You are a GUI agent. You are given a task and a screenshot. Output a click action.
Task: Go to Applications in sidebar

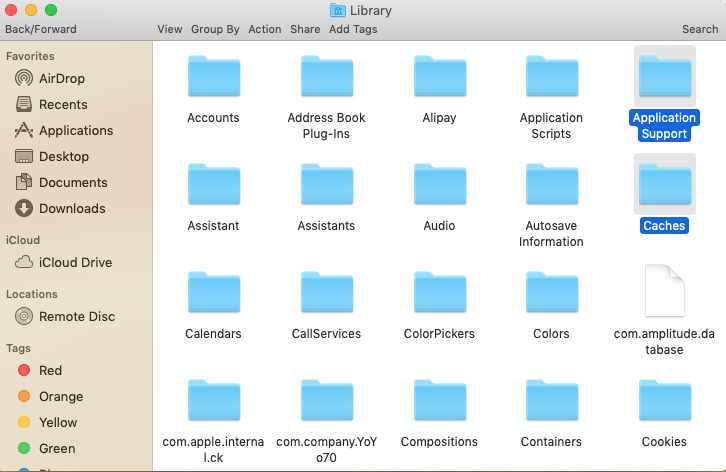click(x=75, y=130)
